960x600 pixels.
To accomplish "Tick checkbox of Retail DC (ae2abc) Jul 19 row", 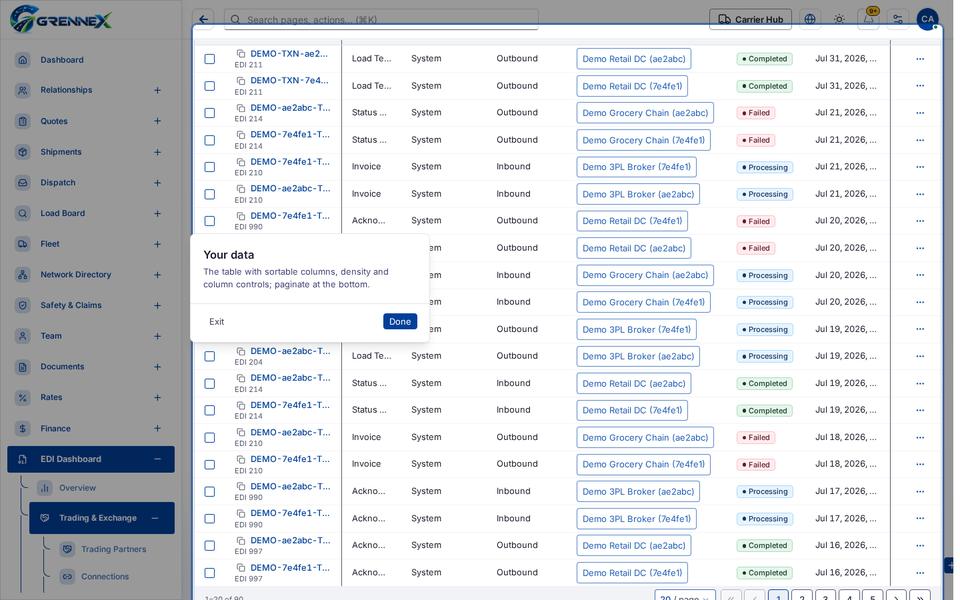I will 209,383.
